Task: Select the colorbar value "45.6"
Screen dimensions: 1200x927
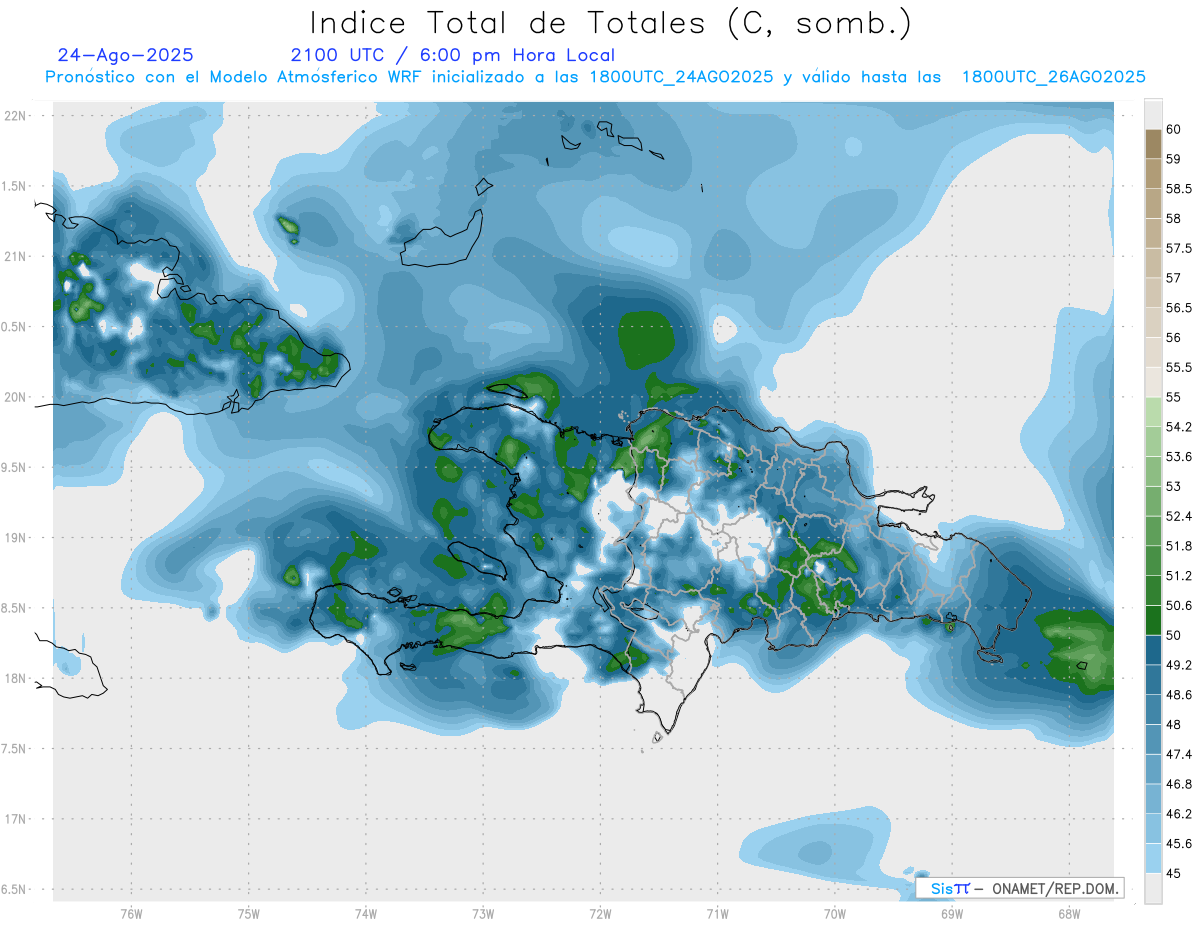Action: (1179, 843)
